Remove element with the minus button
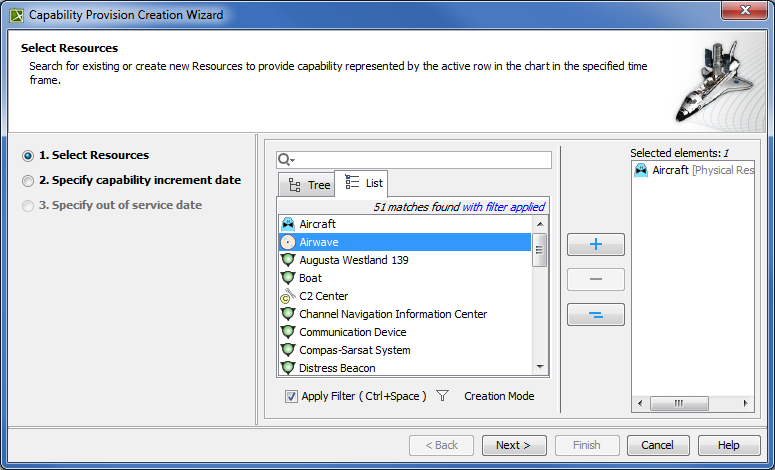 (x=596, y=279)
